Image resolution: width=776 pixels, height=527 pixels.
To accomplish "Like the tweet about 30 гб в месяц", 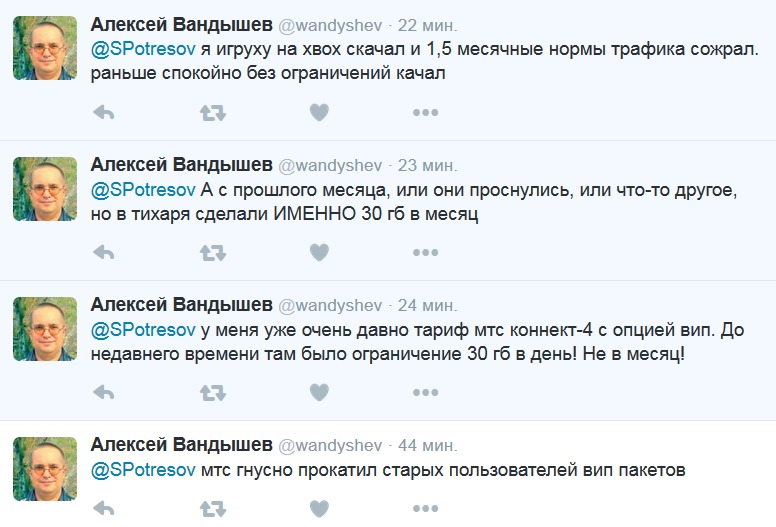I will [319, 252].
